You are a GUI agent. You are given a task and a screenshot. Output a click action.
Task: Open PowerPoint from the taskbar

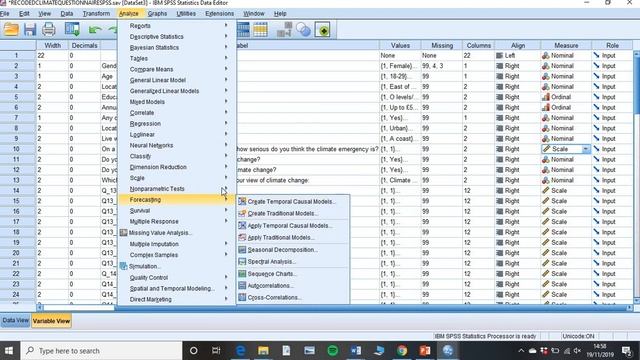(x=424, y=351)
